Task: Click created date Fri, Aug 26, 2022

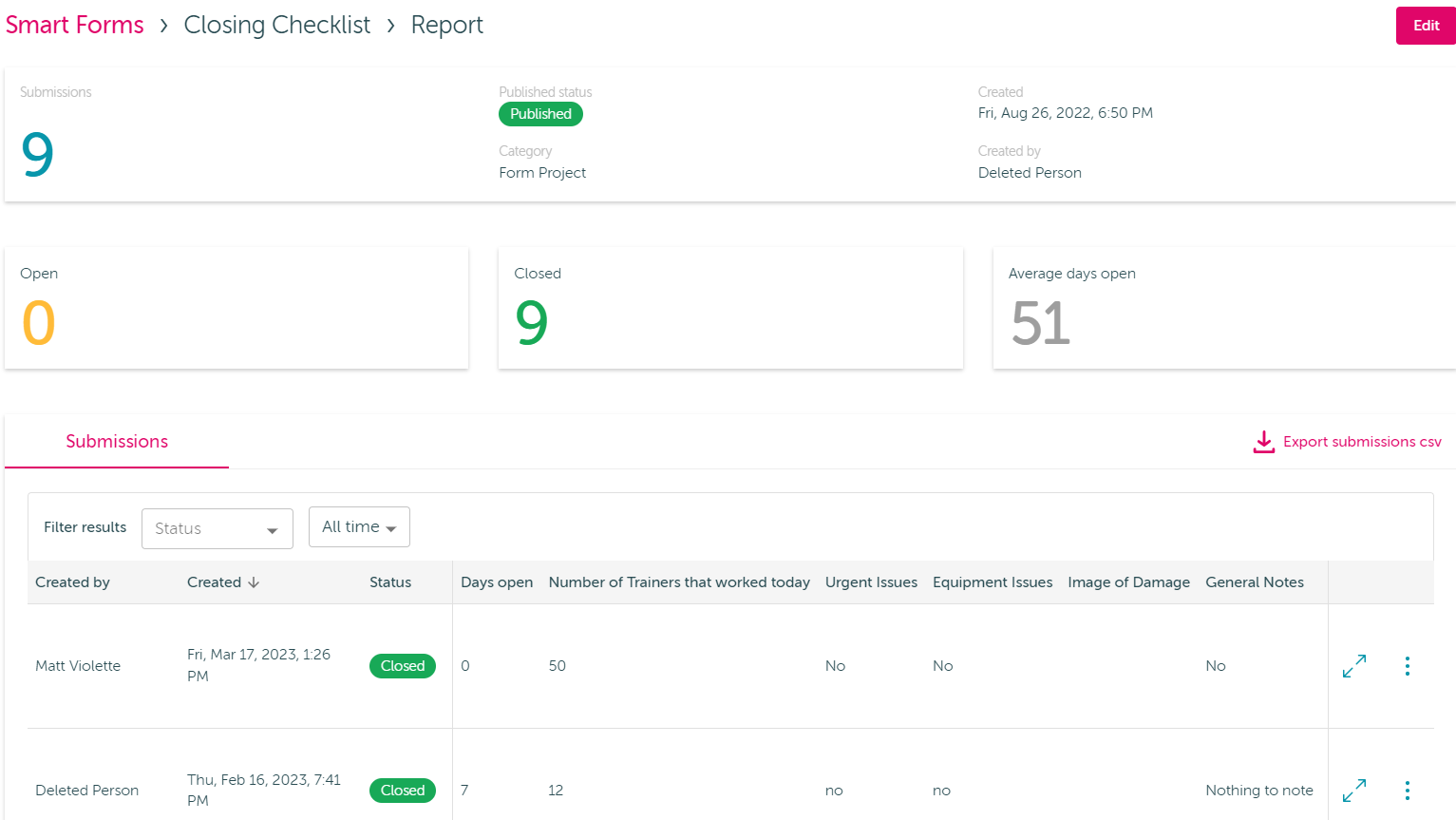Action: [1066, 113]
